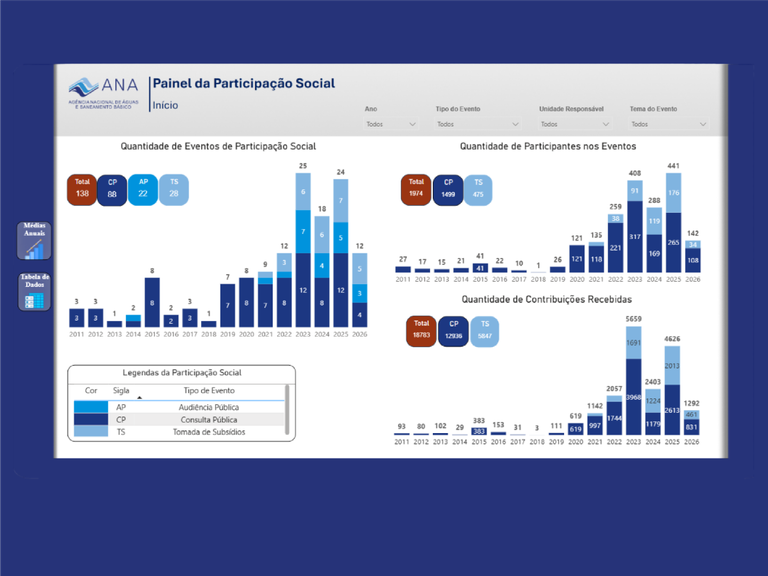Click the TS 5847 contributions card
Image resolution: width=768 pixels, height=576 pixels.
[484, 331]
